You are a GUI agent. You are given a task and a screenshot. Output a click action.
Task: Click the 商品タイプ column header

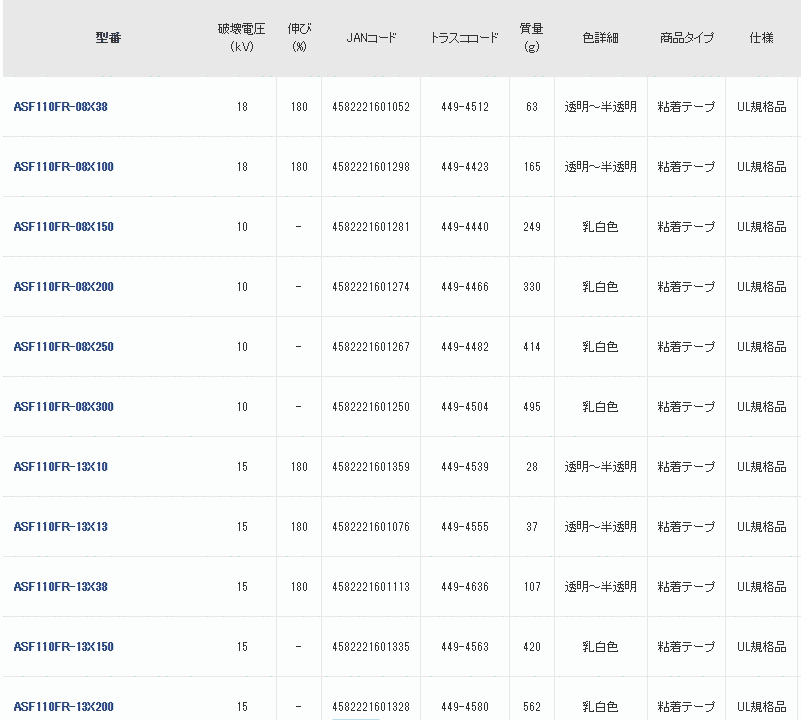click(x=686, y=38)
